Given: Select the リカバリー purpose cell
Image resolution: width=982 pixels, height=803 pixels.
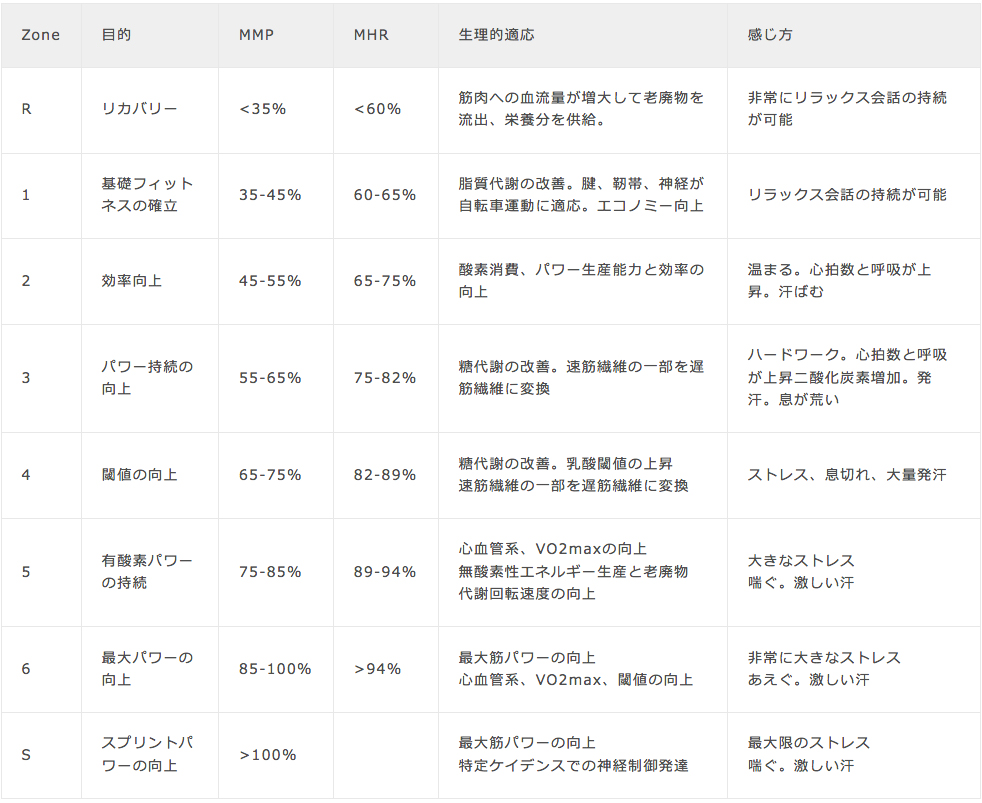Looking at the screenshot, I should [x=139, y=109].
